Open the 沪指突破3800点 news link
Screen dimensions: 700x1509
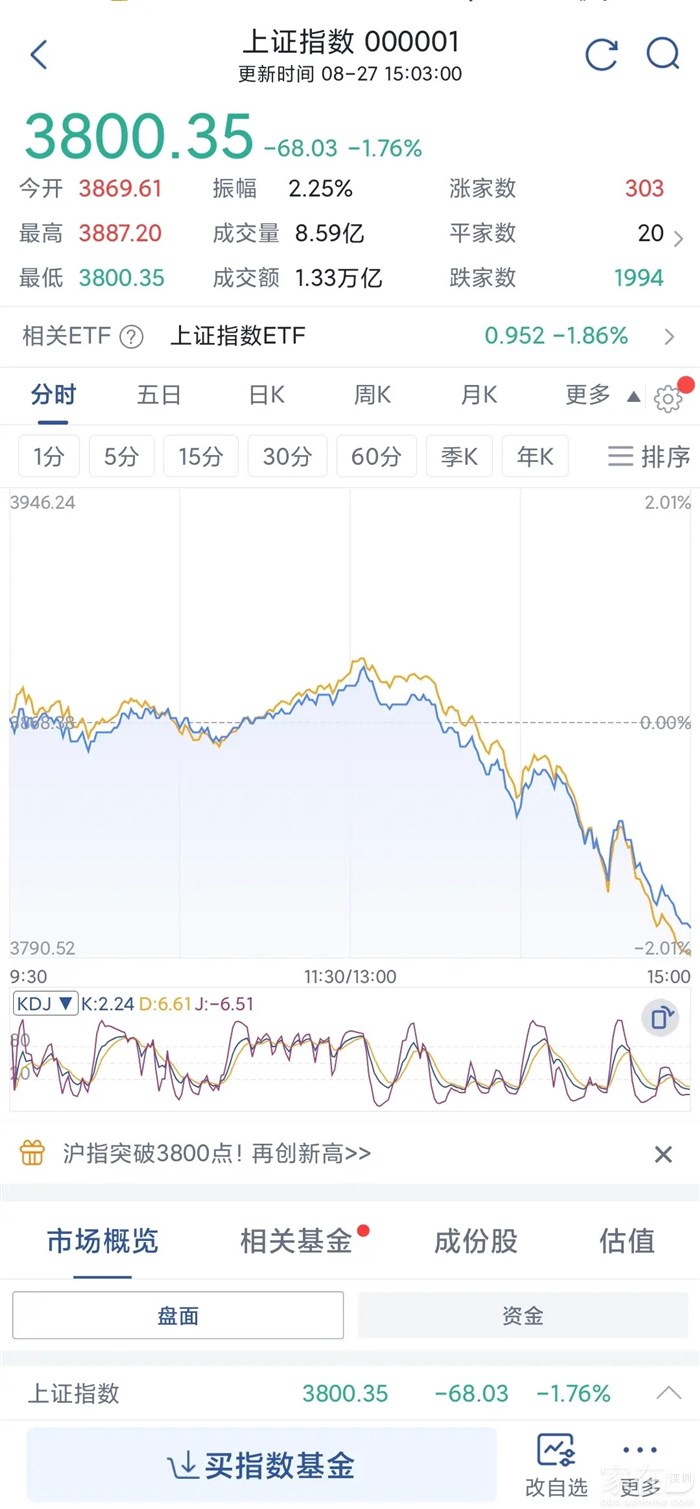(217, 1154)
